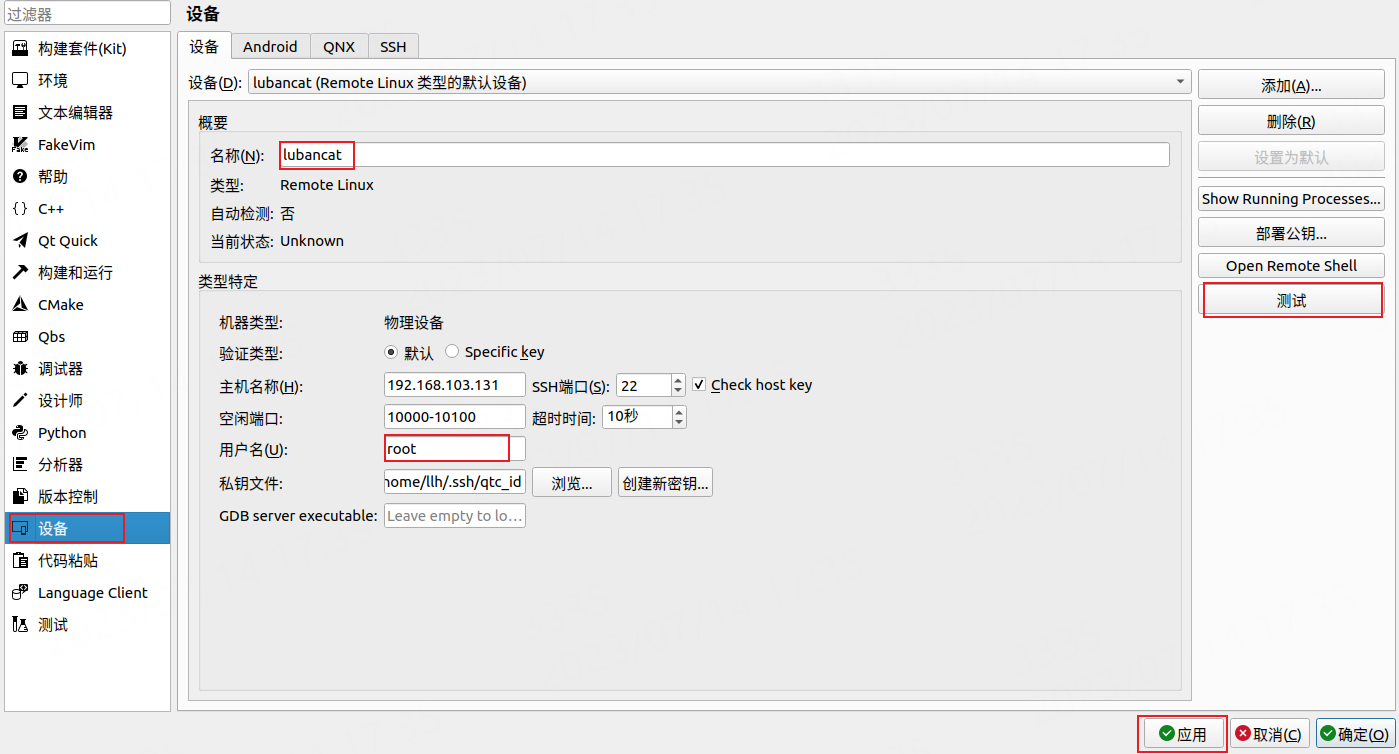Open Remote Shell button
This screenshot has height=754, width=1399.
click(1291, 266)
